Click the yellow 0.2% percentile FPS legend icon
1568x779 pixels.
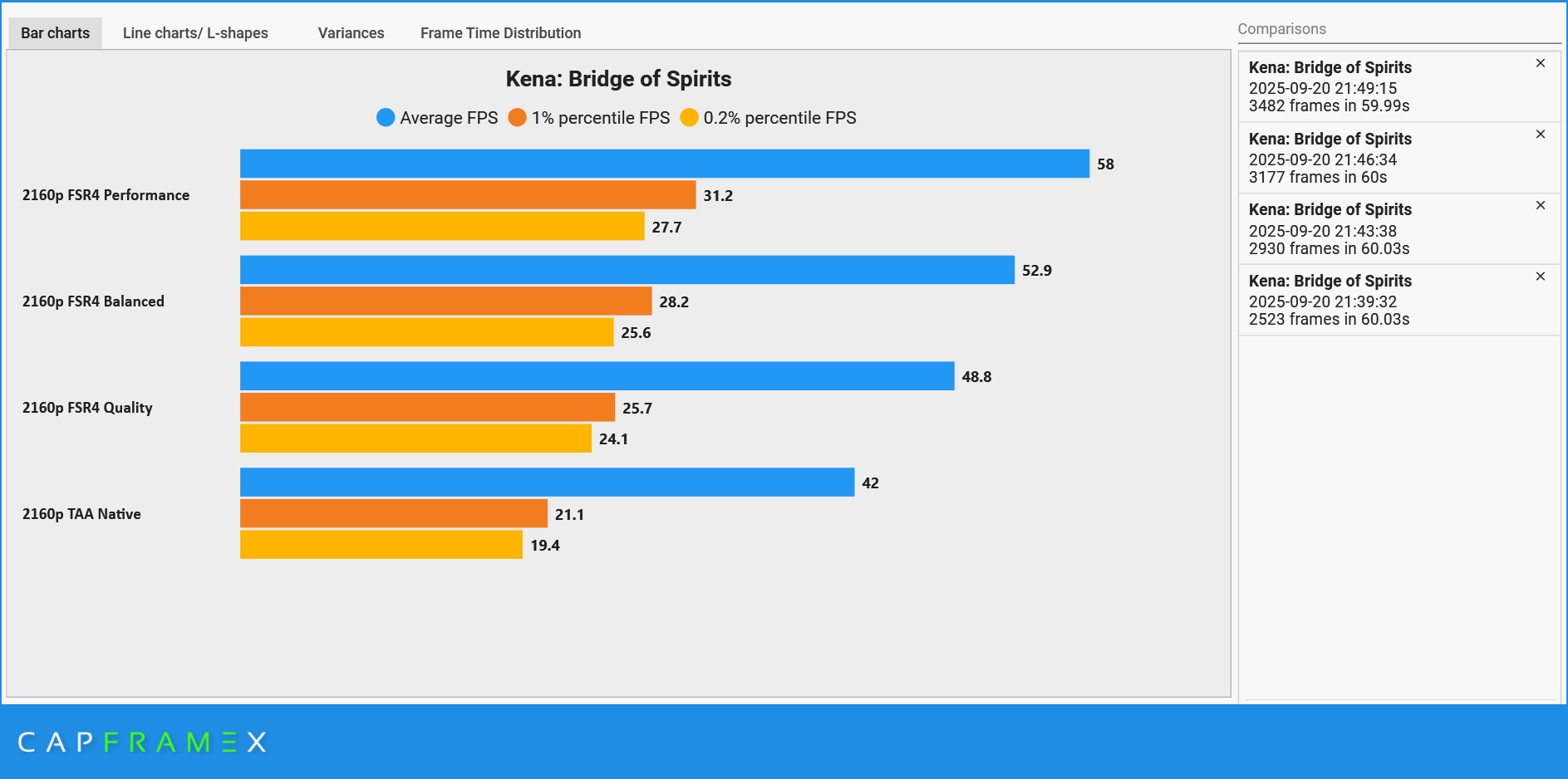(x=689, y=117)
